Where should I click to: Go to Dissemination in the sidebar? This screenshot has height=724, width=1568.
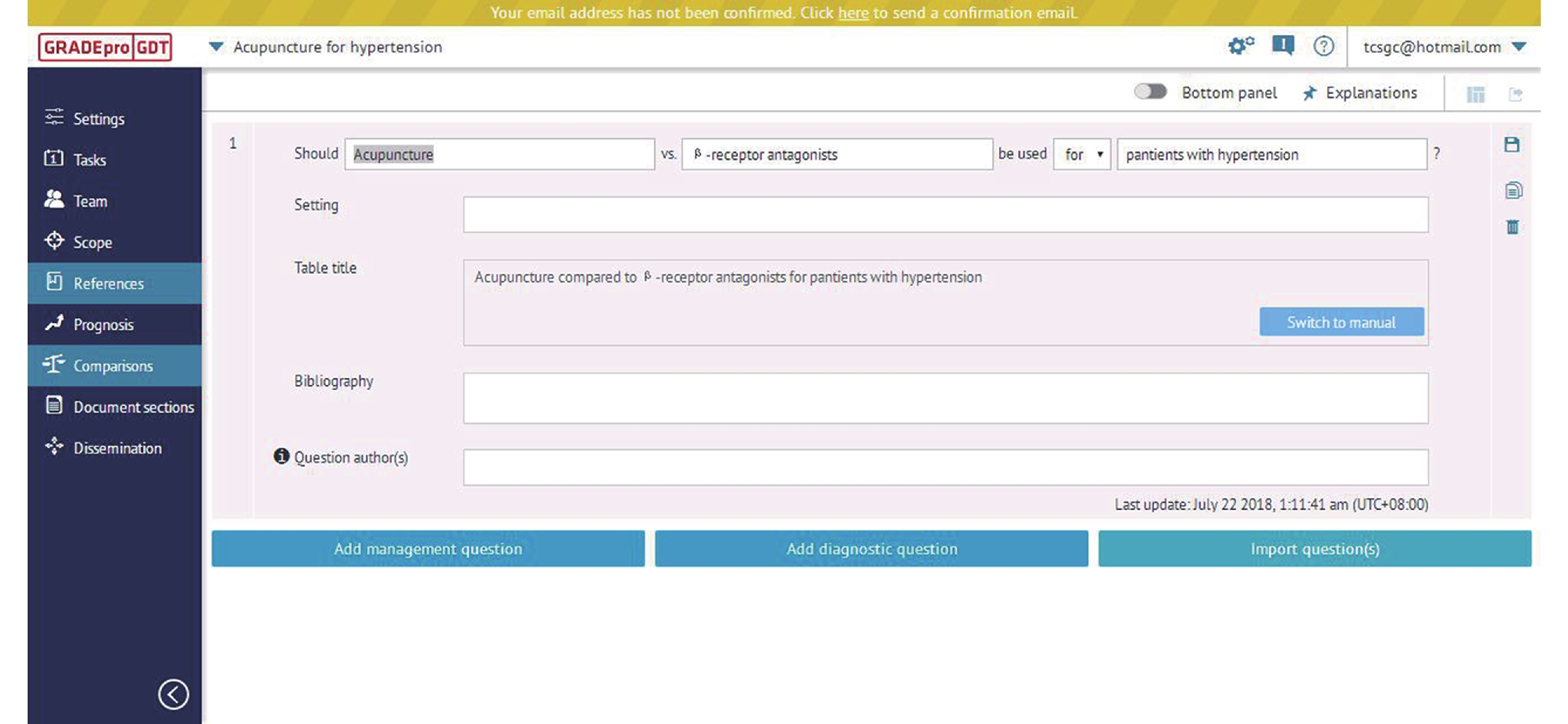(x=114, y=448)
